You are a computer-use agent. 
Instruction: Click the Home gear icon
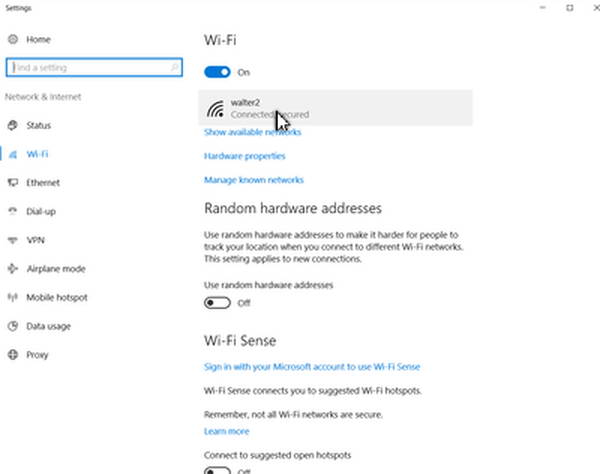tap(13, 39)
